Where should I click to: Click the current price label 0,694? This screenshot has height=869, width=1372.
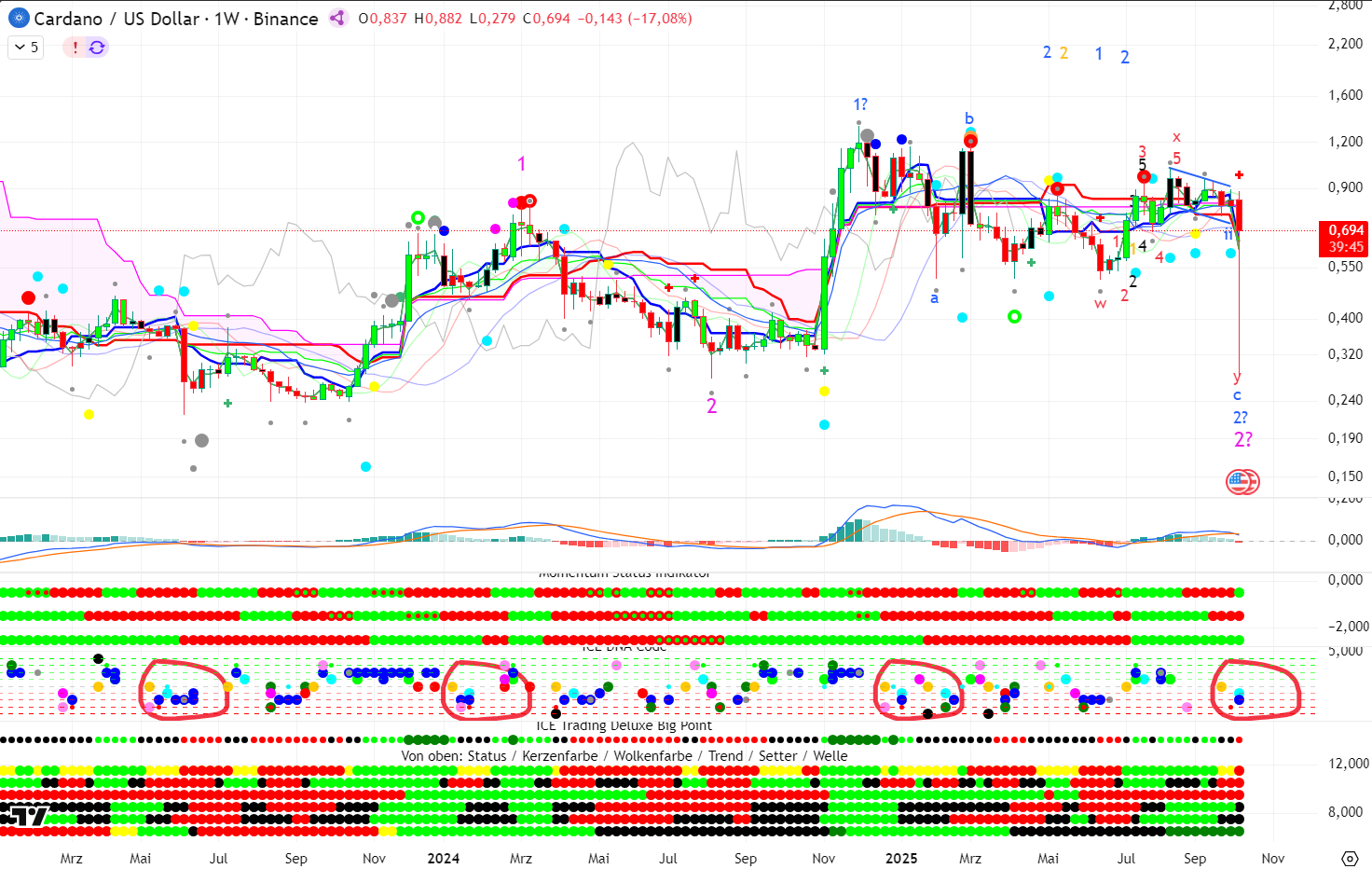(x=1346, y=230)
